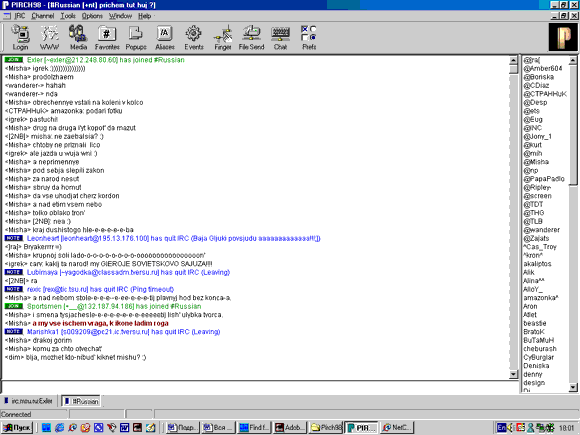This screenshot has width=580, height=435.
Task: Click the Leonheart has quit IRC line
Action: pos(162,239)
